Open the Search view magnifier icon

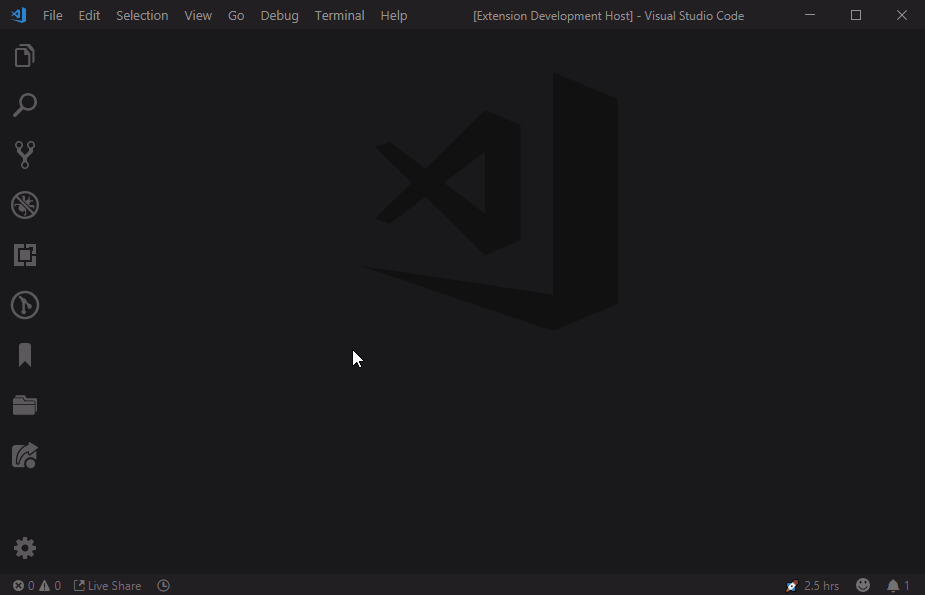25,106
